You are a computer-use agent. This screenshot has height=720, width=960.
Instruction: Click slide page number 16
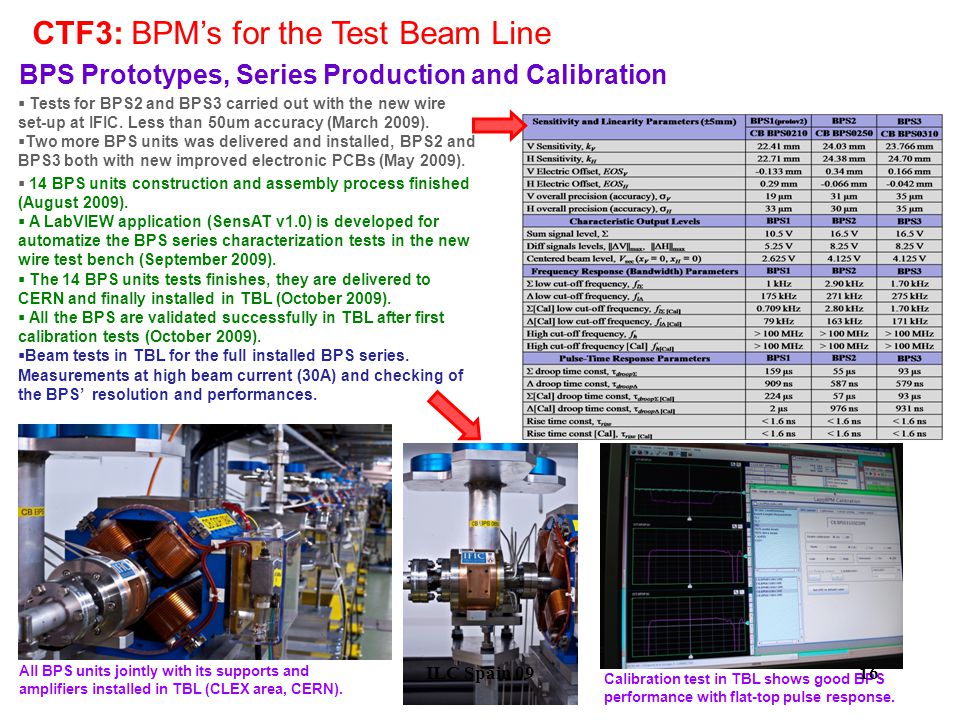point(869,673)
